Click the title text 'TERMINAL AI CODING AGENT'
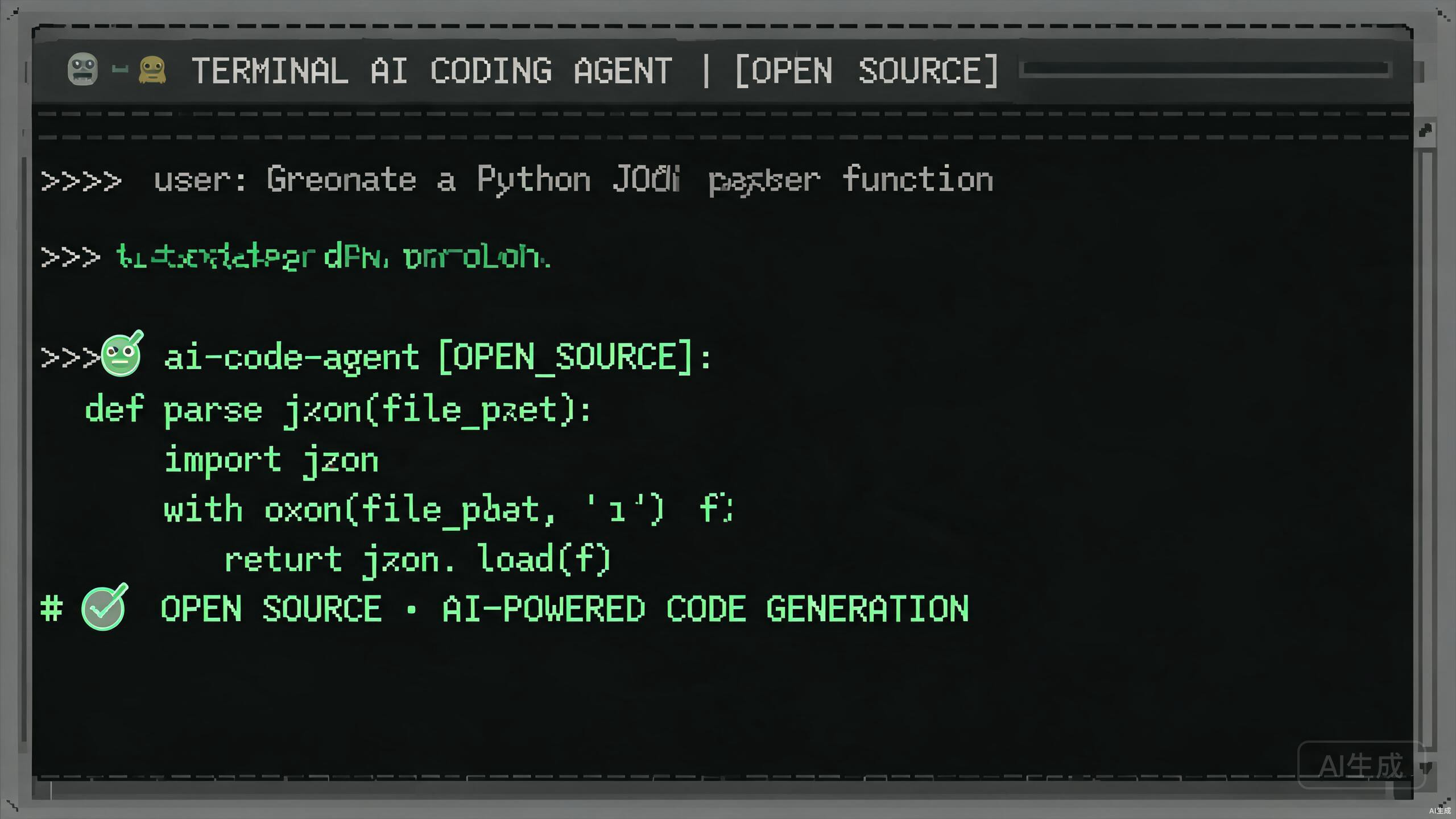This screenshot has width=1456, height=819. [432, 71]
